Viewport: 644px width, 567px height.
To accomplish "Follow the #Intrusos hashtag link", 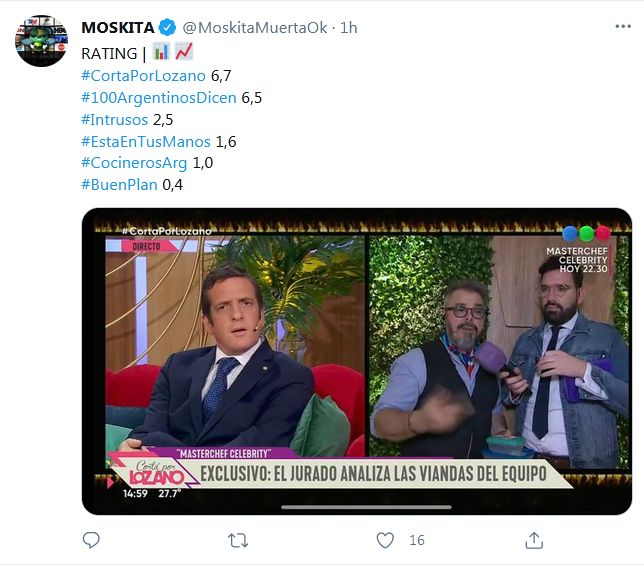I will (x=115, y=119).
